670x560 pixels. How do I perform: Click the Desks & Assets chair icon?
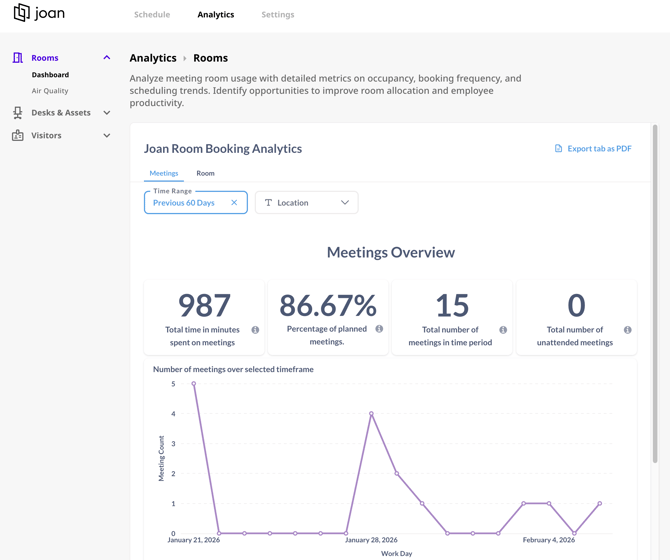point(18,113)
